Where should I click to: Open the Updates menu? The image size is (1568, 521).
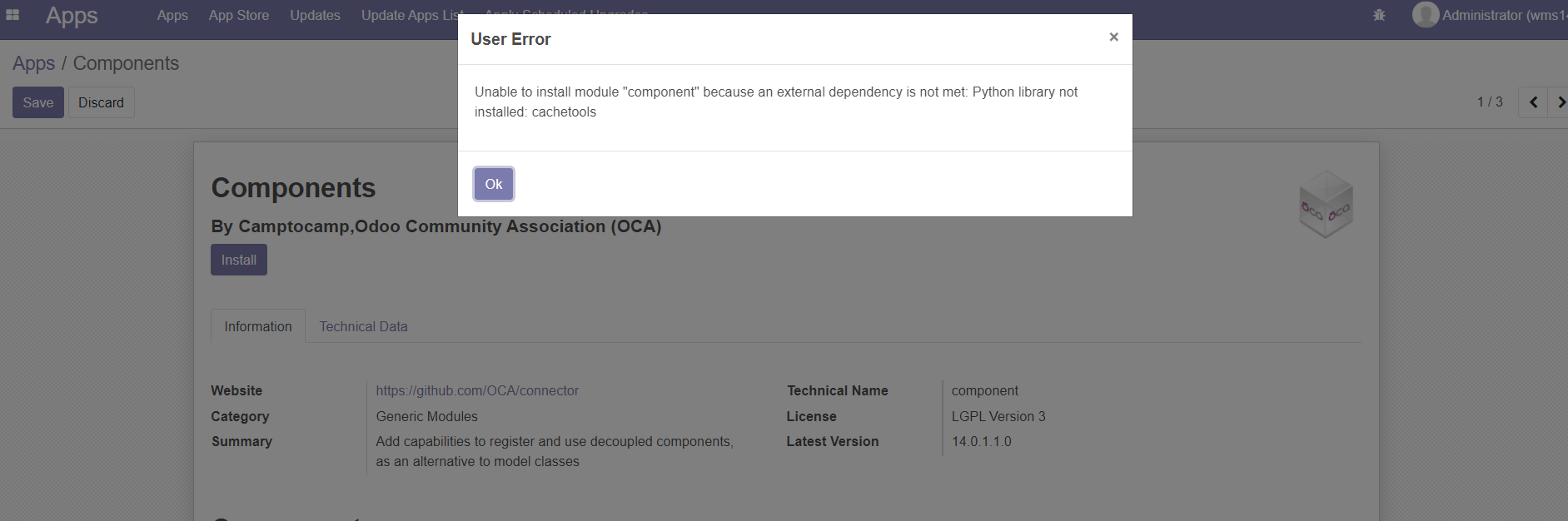click(315, 15)
